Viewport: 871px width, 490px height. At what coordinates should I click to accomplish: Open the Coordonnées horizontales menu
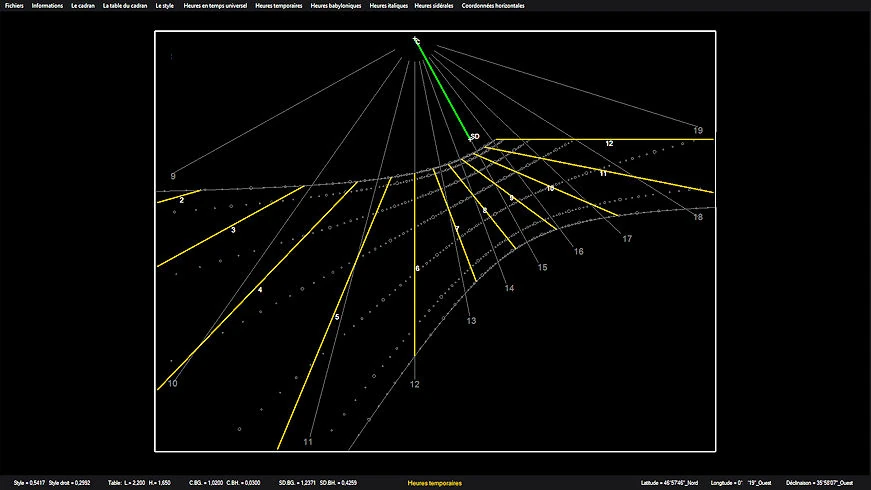pos(493,6)
